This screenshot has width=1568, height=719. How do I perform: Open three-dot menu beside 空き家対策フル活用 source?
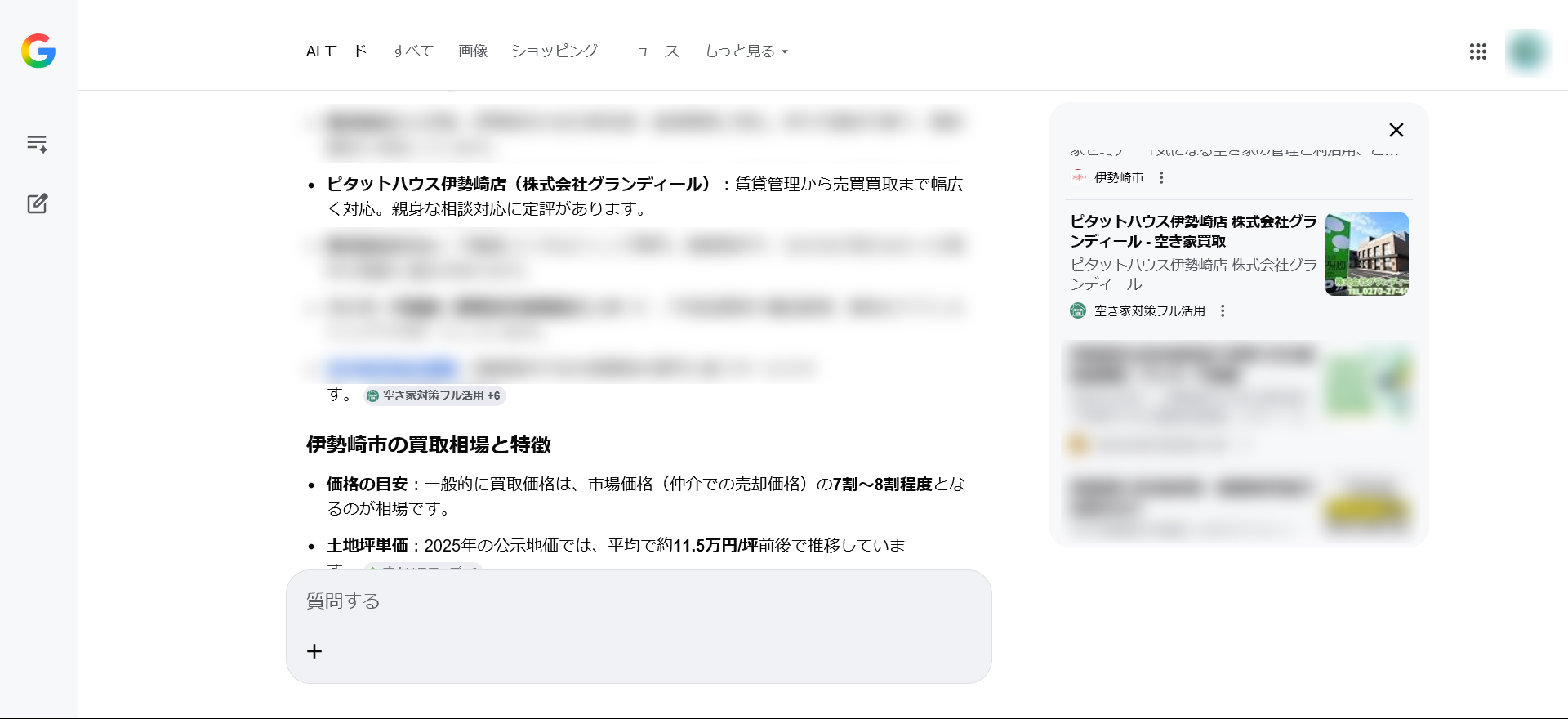coord(1223,310)
